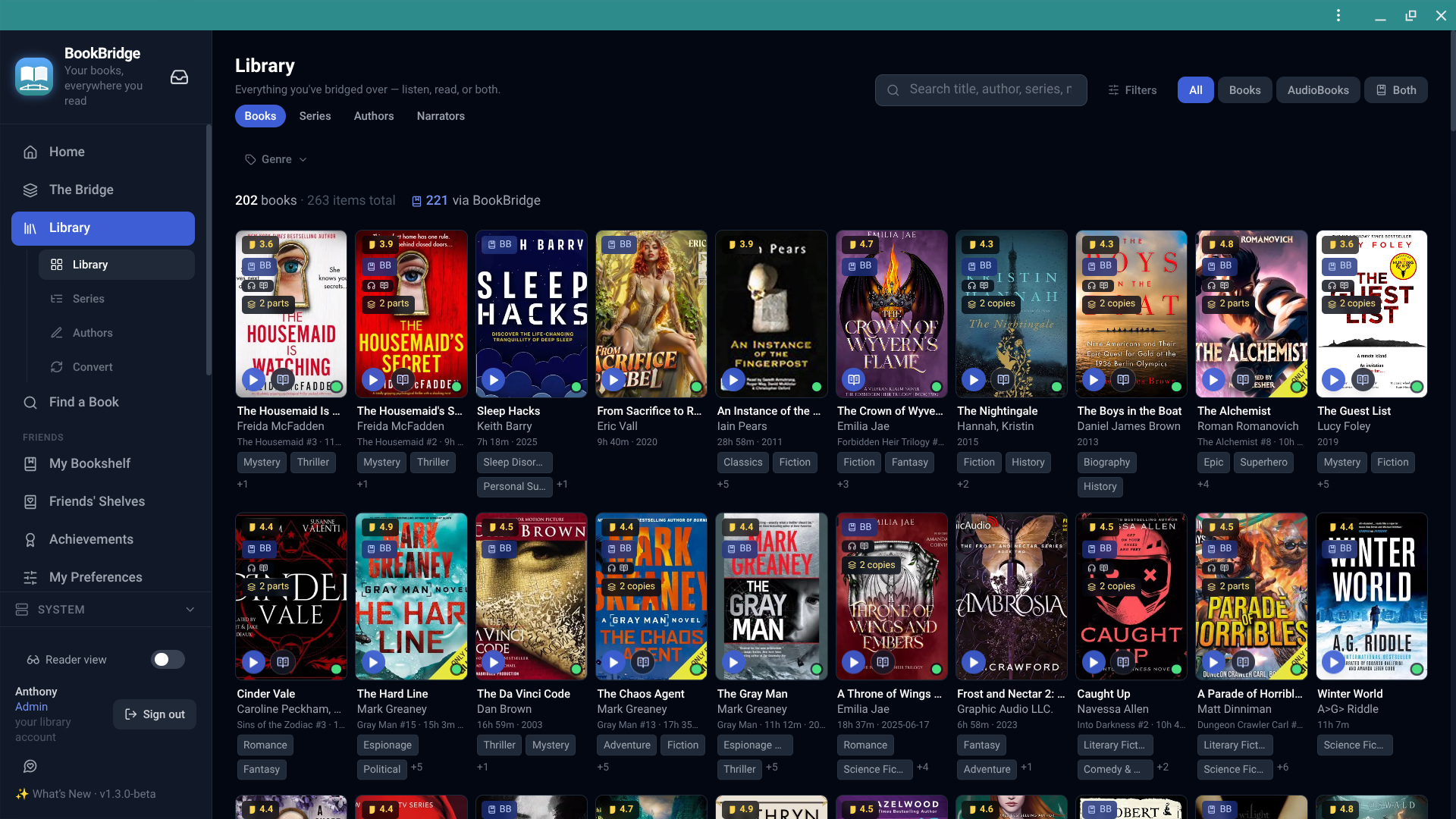Filter library to AudioBooks only
Viewport: 1456px width, 819px height.
(x=1318, y=90)
